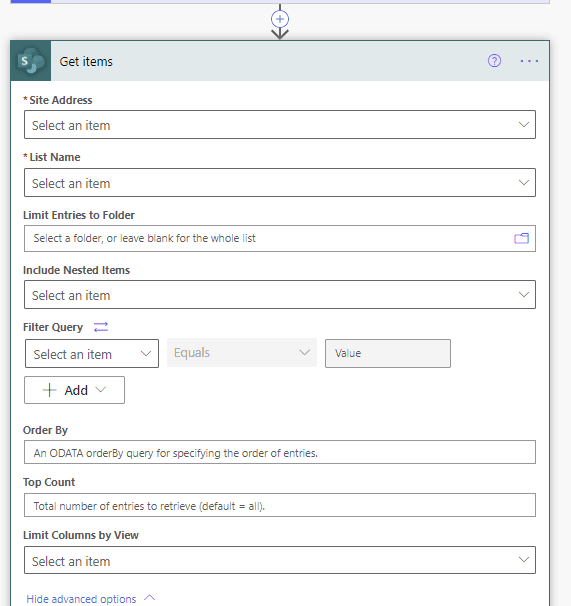The height and width of the screenshot is (606, 571).
Task: Open the Site Address dropdown
Action: tap(280, 124)
